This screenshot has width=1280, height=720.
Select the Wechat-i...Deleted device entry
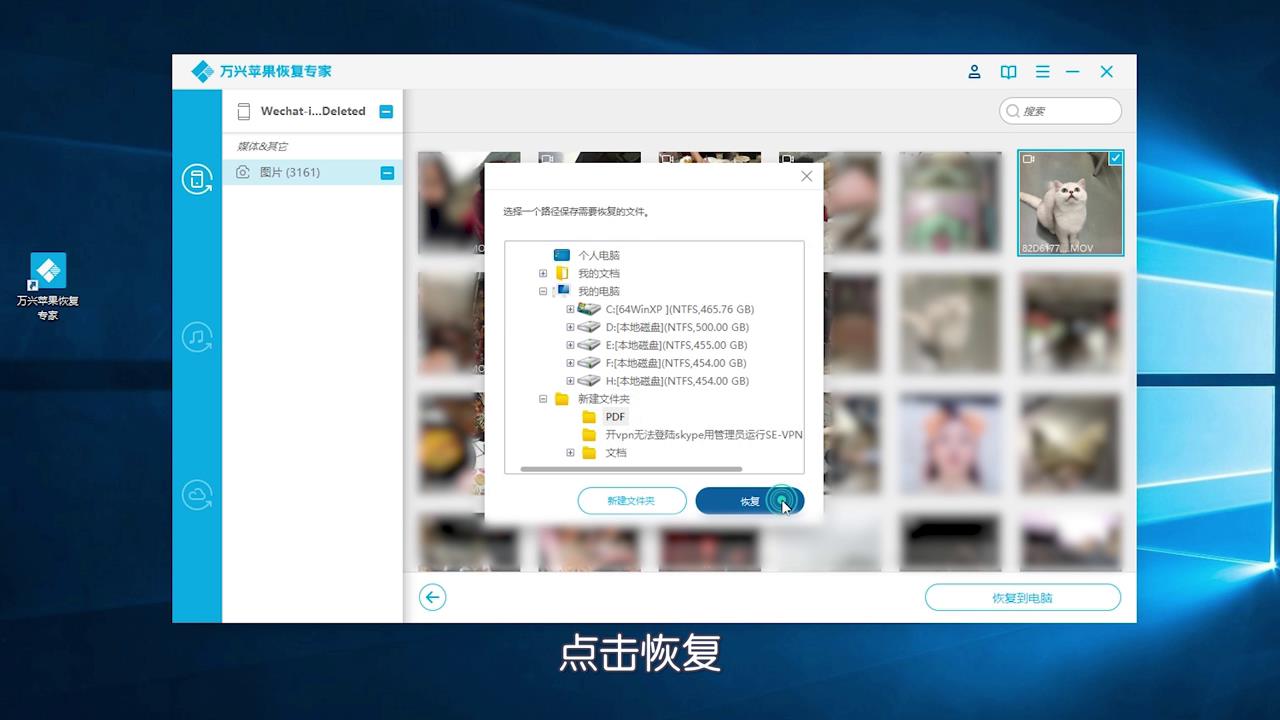(x=312, y=111)
